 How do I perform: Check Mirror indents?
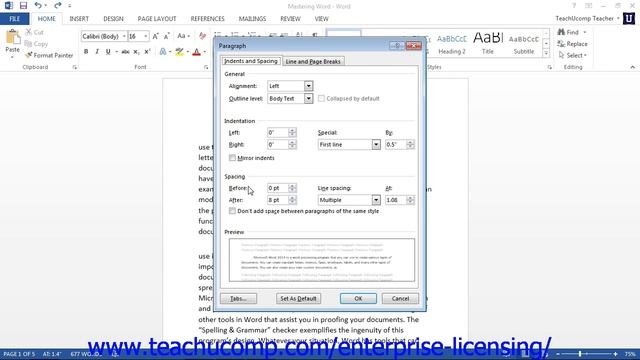(x=232, y=158)
